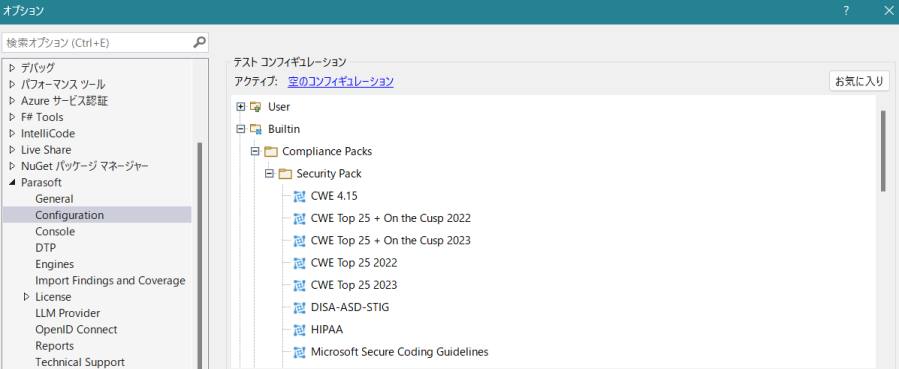
Task: Click the HIPAA configuration icon
Action: [x=299, y=329]
